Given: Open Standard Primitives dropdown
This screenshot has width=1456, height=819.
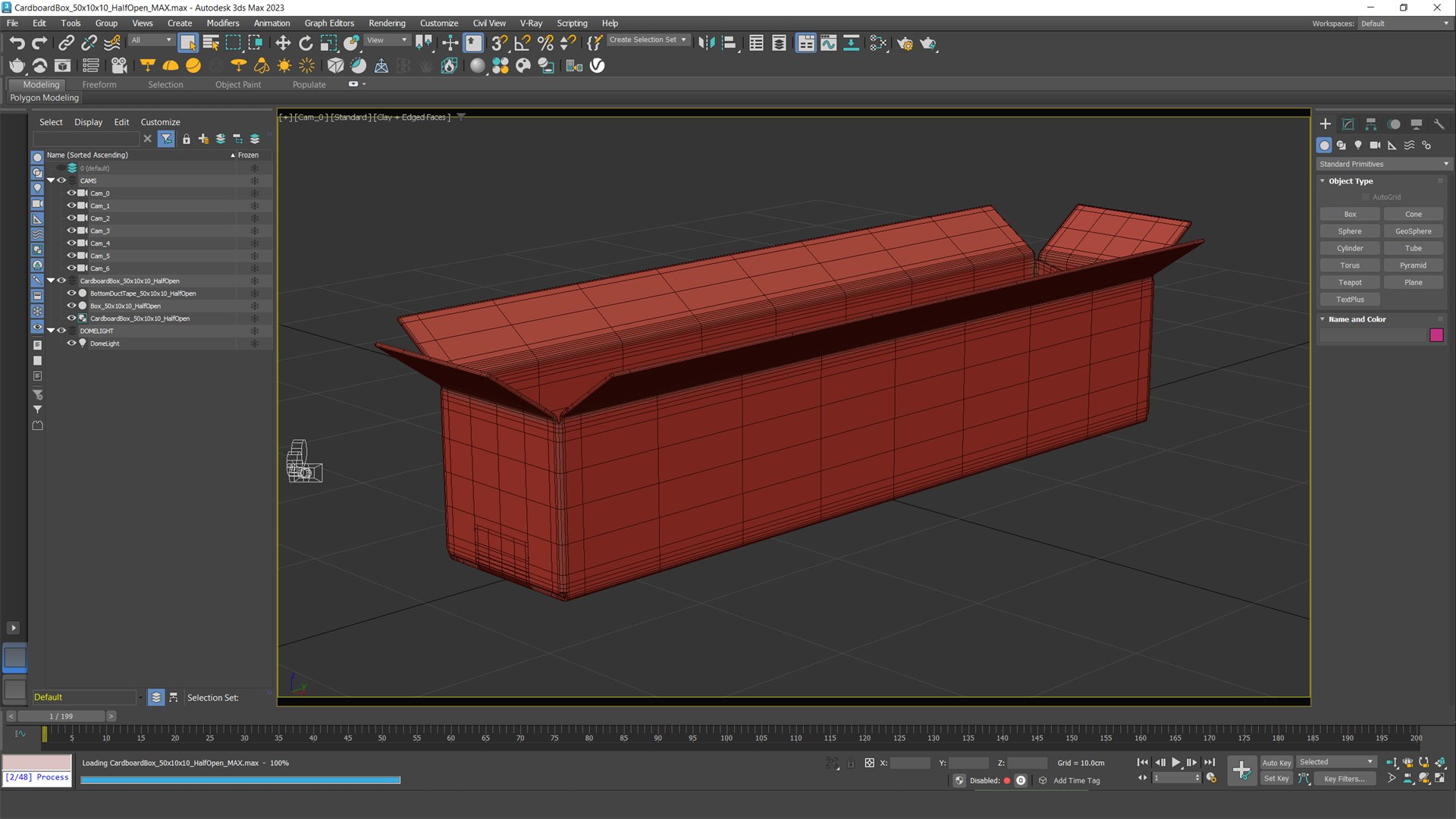Looking at the screenshot, I should pyautogui.click(x=1383, y=164).
